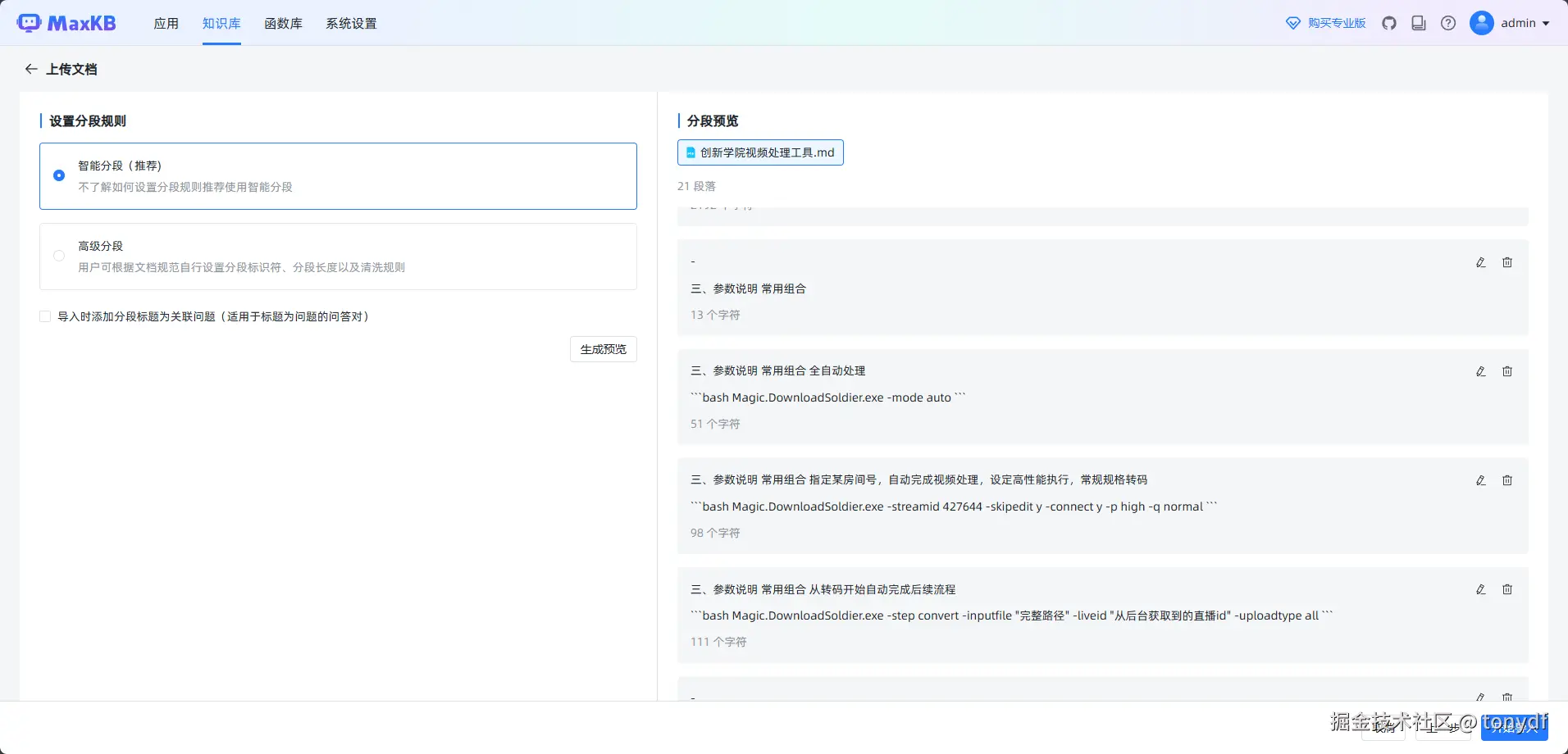This screenshot has height=754, width=1568.
Task: Click the 111 个字符 count
Action: pos(718,642)
